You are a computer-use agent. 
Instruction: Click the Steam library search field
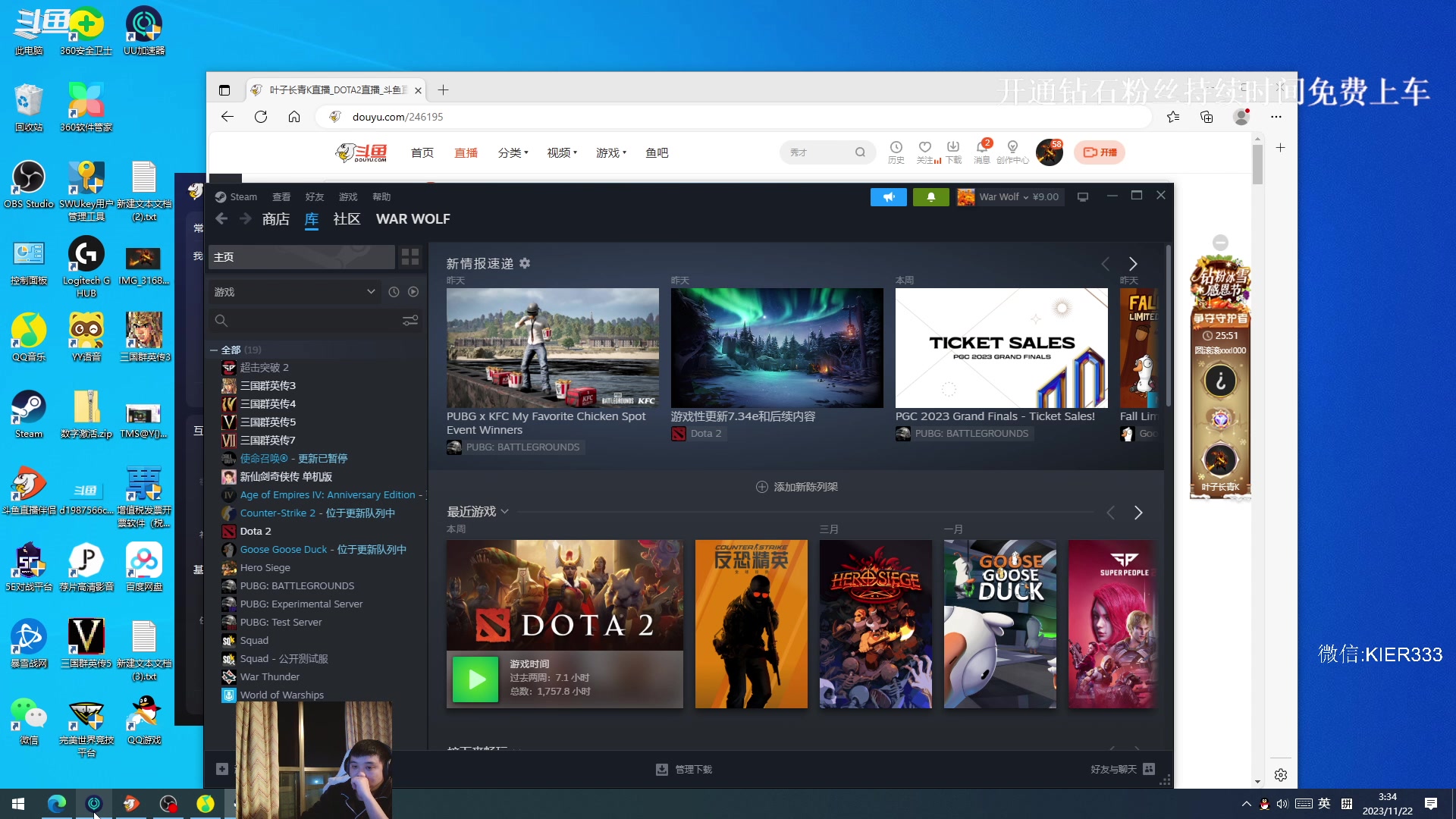tap(311, 321)
